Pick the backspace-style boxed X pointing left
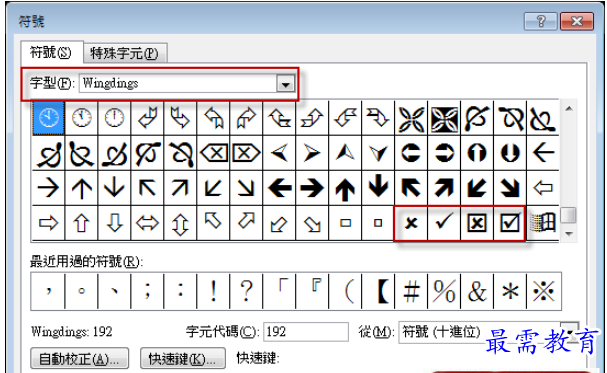 point(213,153)
